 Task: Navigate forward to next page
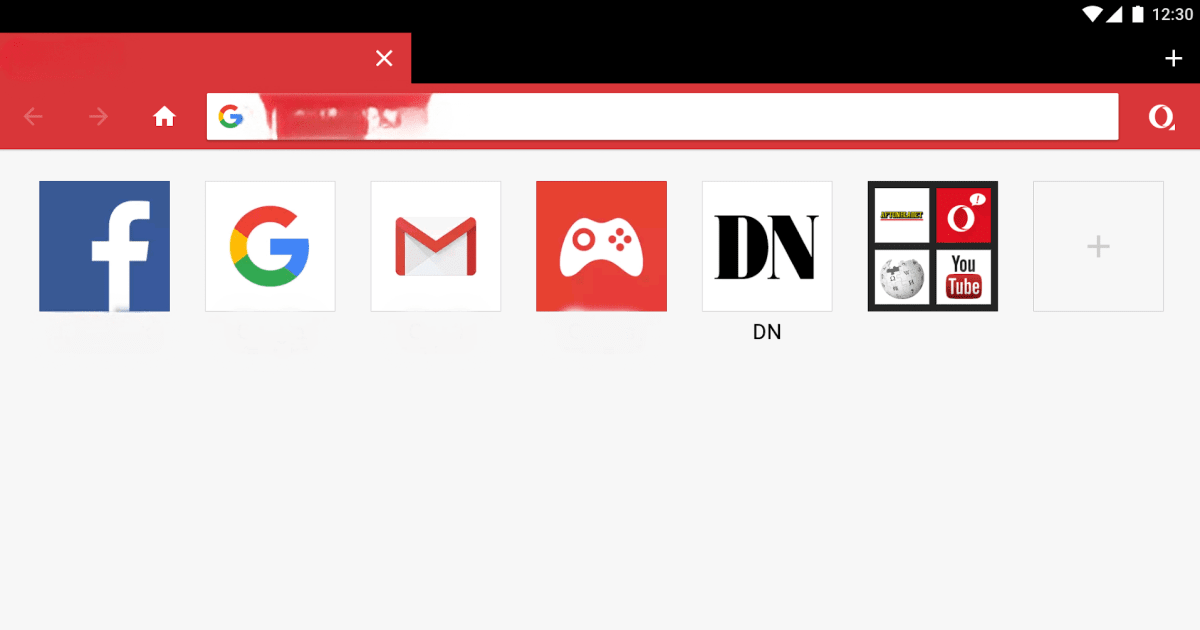[x=98, y=116]
